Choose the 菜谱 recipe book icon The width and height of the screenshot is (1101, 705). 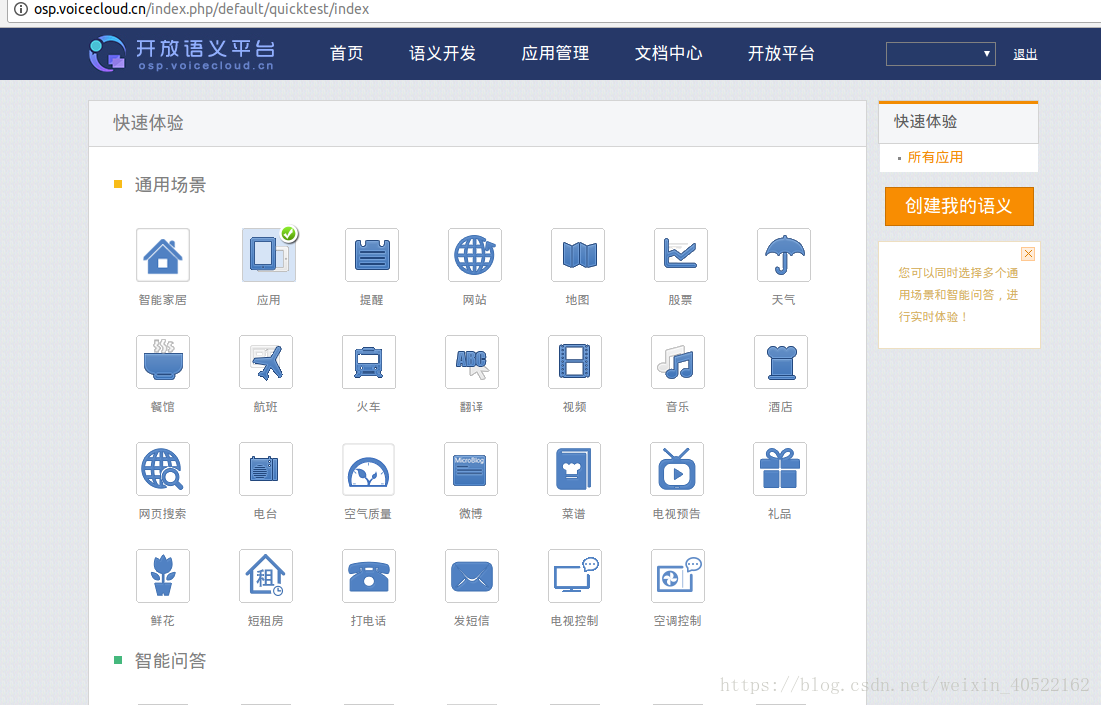coord(574,469)
